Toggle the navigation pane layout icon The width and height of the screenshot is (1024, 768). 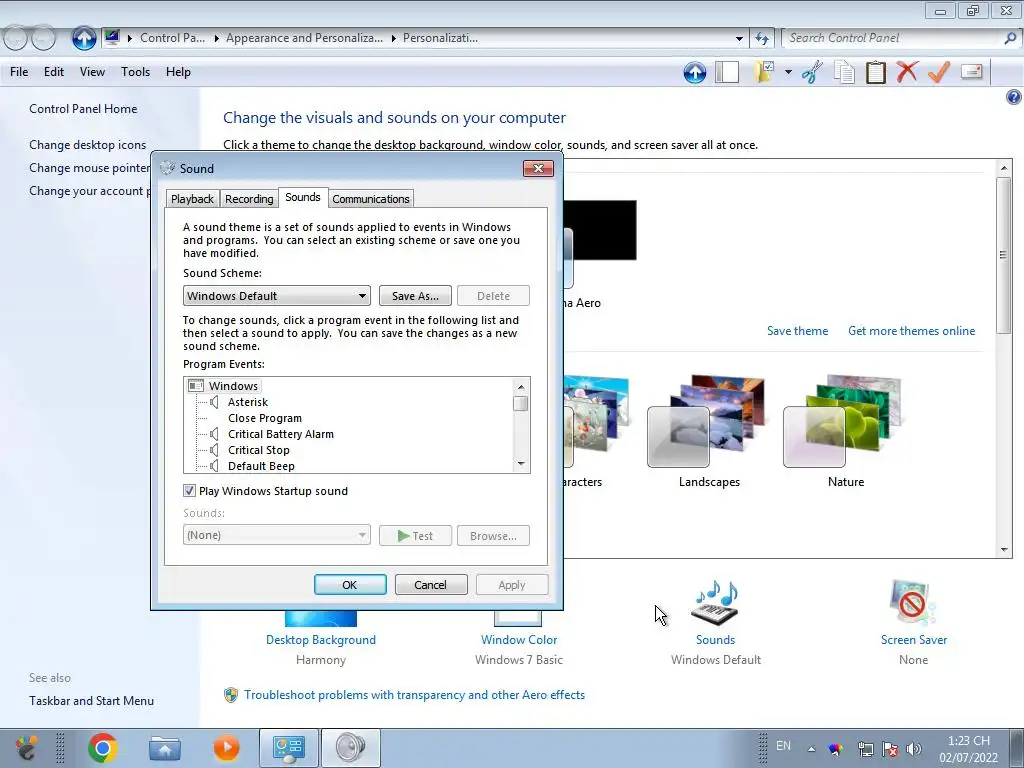(x=727, y=72)
